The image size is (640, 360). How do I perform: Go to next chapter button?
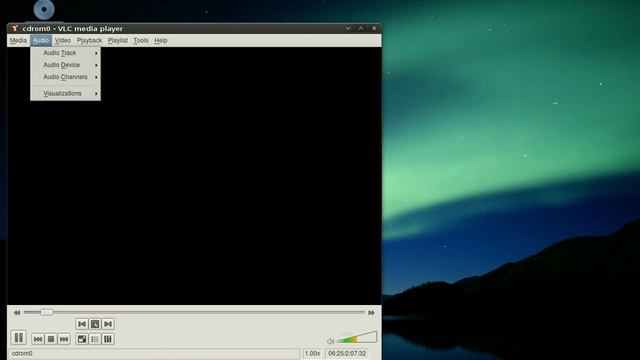108,324
